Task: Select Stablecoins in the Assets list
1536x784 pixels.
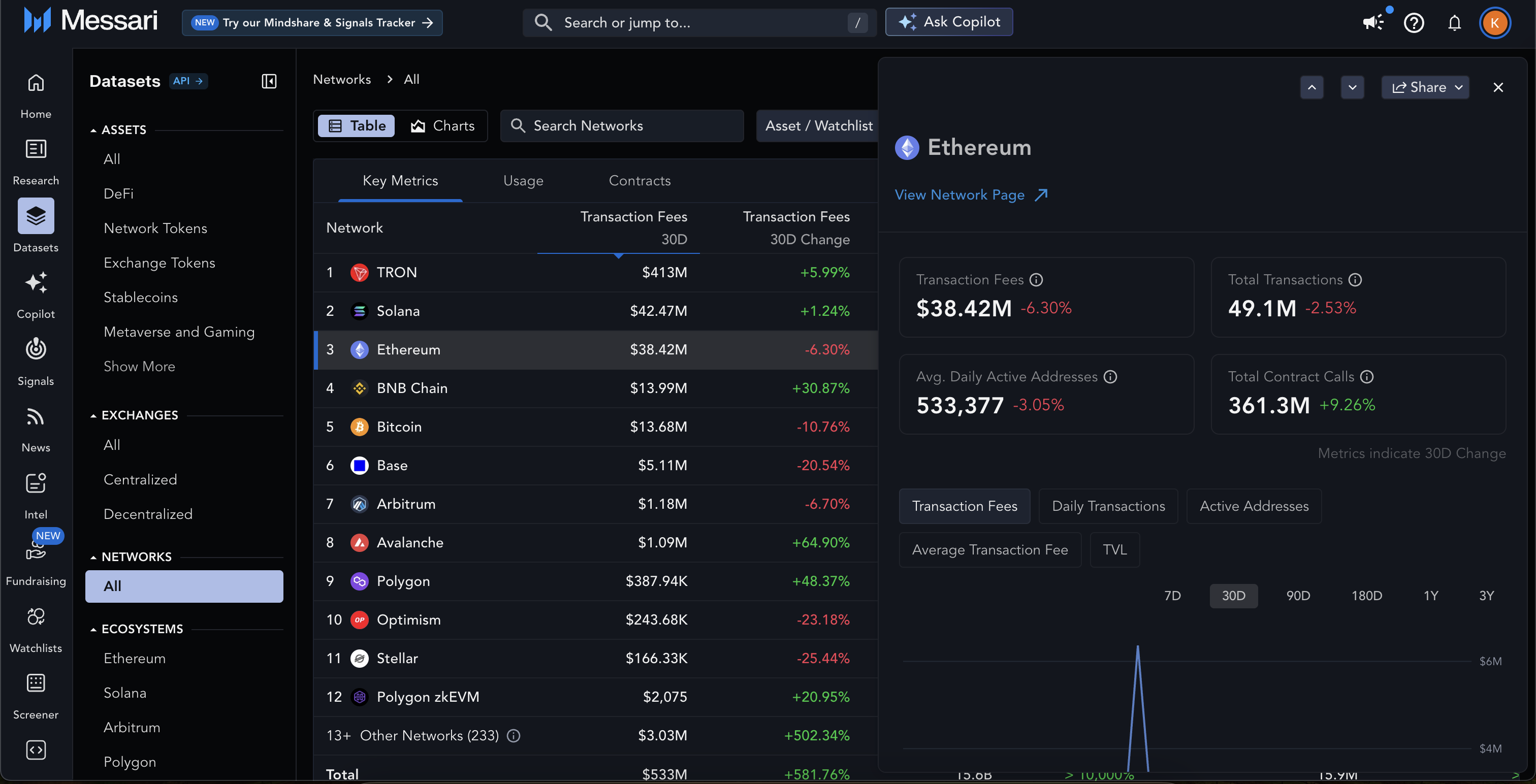Action: (141, 298)
